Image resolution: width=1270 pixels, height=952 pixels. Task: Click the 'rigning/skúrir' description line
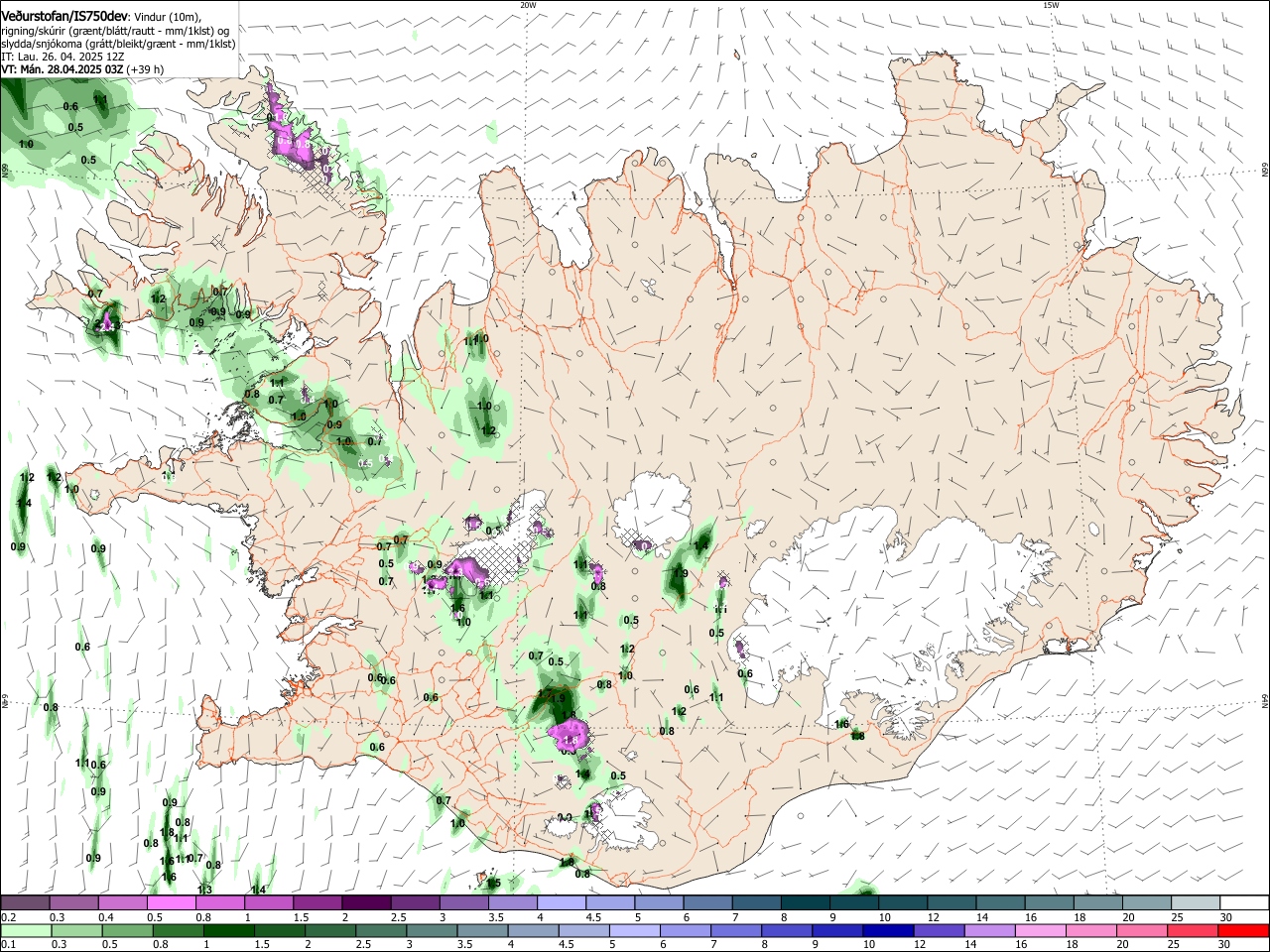pyautogui.click(x=114, y=31)
